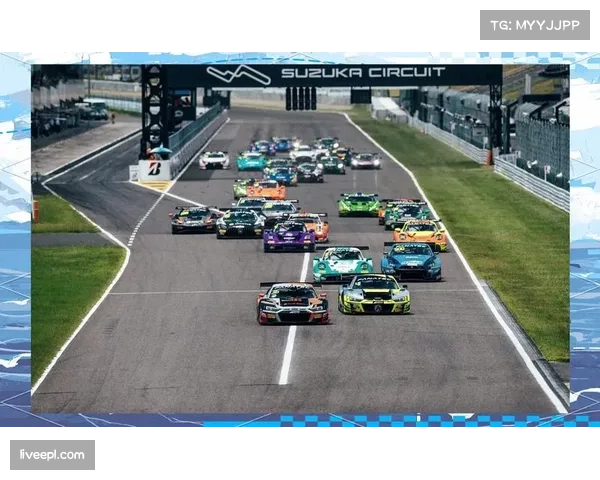The width and height of the screenshot is (600, 480).
Task: Click the yellow-red car on the right
Action: click(x=420, y=235)
